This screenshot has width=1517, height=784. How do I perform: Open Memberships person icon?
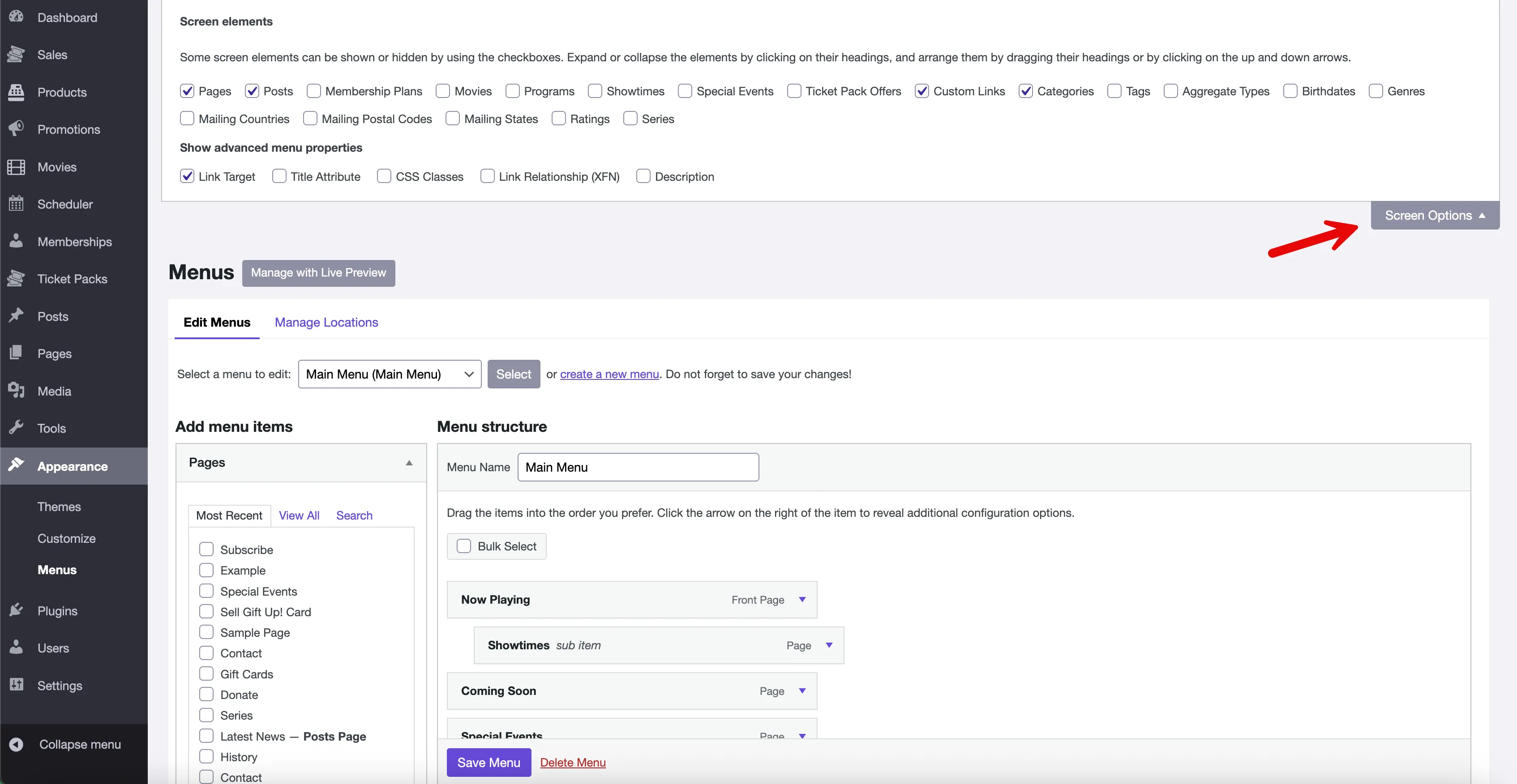pyautogui.click(x=17, y=241)
